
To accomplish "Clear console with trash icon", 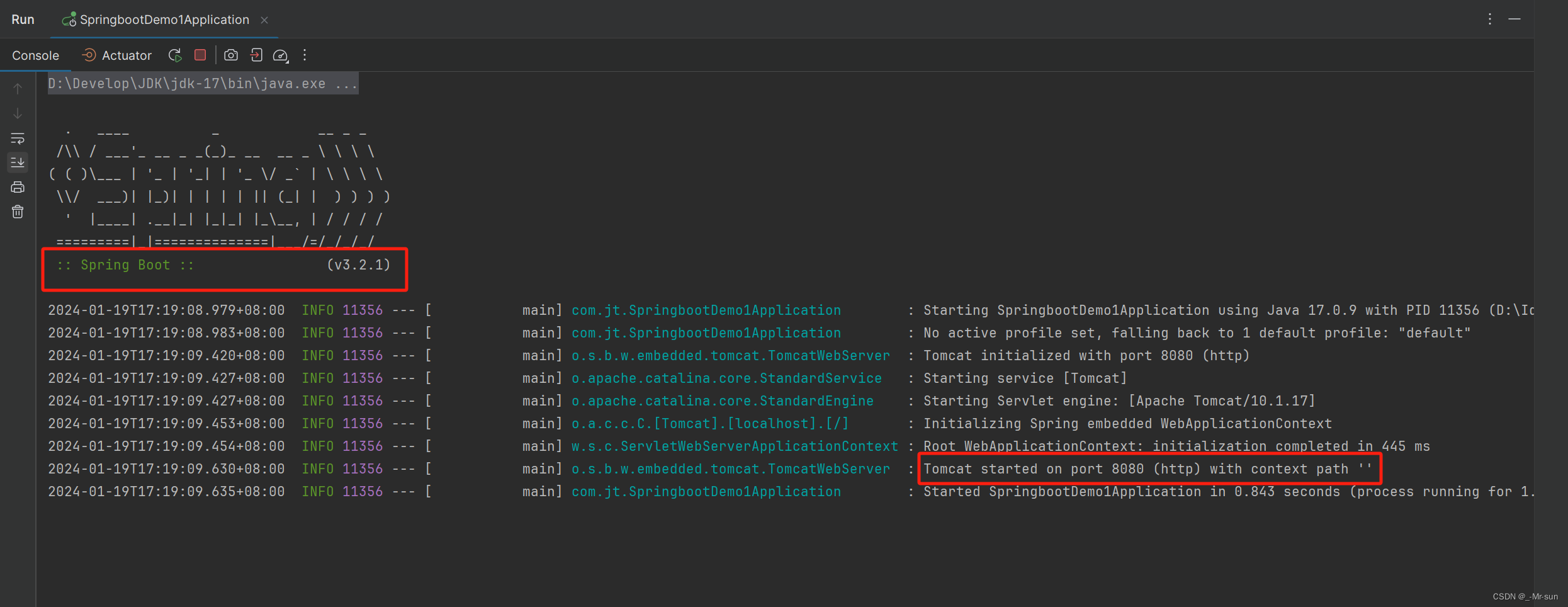I will tap(18, 212).
